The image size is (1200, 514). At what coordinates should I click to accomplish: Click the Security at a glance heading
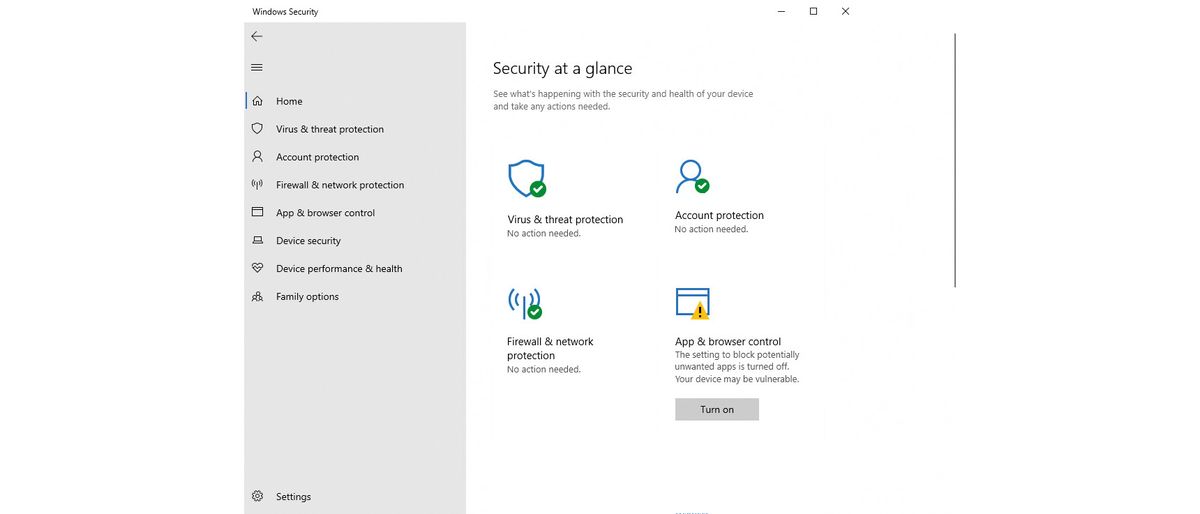click(562, 68)
